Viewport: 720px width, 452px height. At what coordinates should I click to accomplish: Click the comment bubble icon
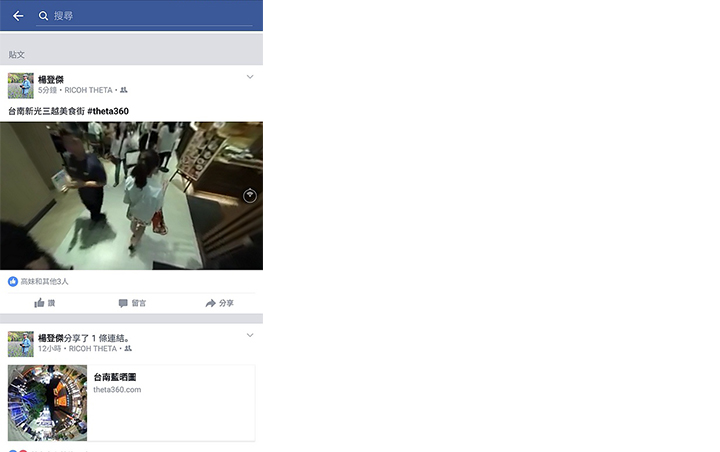point(123,303)
